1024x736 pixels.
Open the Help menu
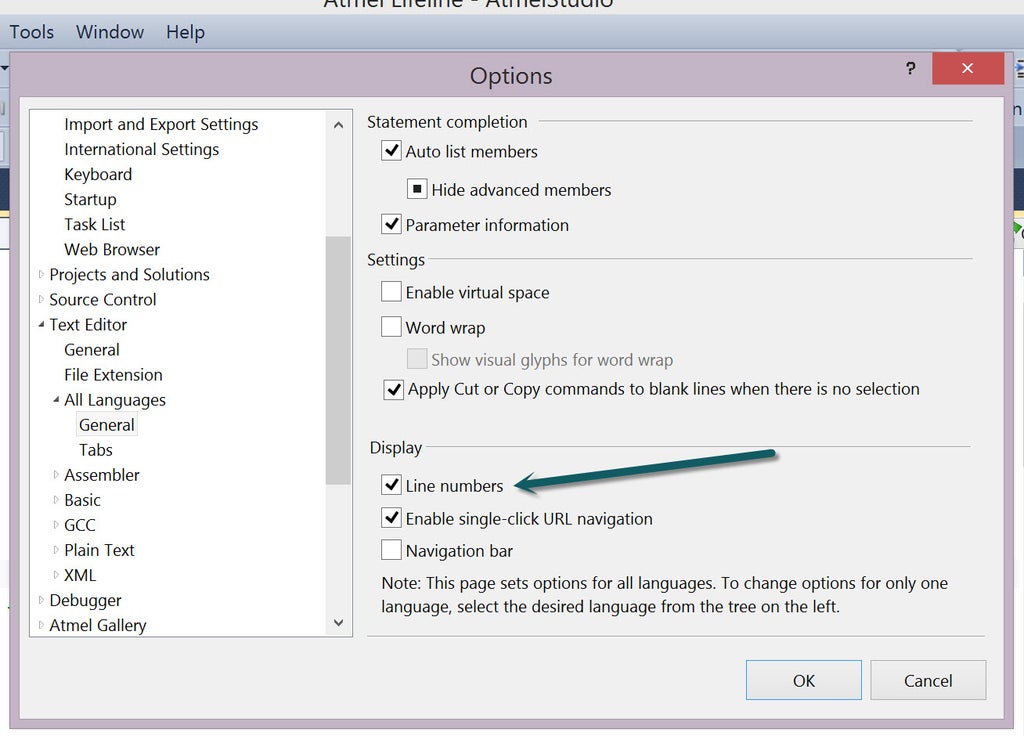tap(185, 32)
